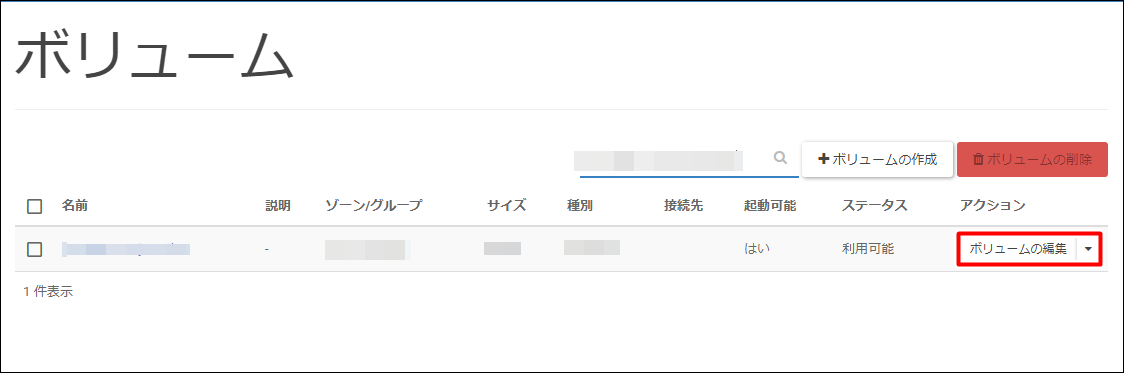Sort by the ステータス column header

[x=875, y=206]
